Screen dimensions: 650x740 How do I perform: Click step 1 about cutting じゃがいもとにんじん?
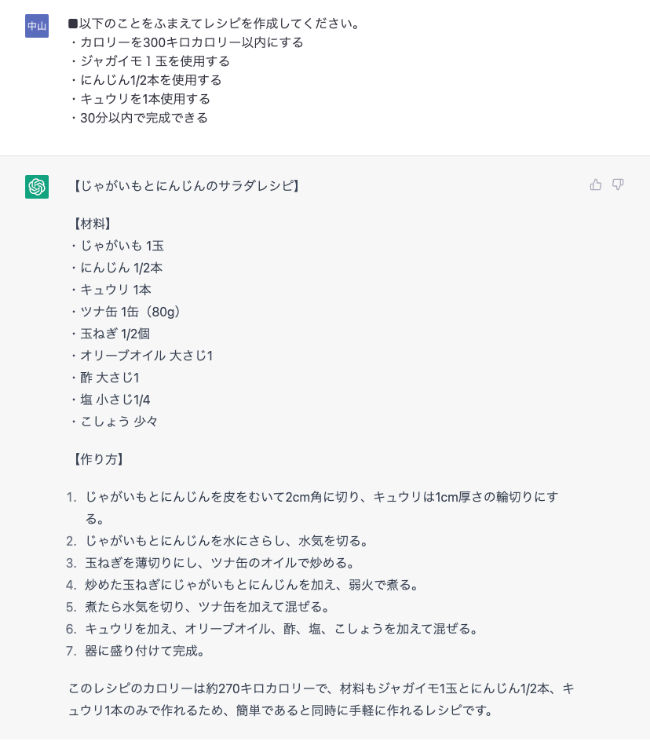312,508
